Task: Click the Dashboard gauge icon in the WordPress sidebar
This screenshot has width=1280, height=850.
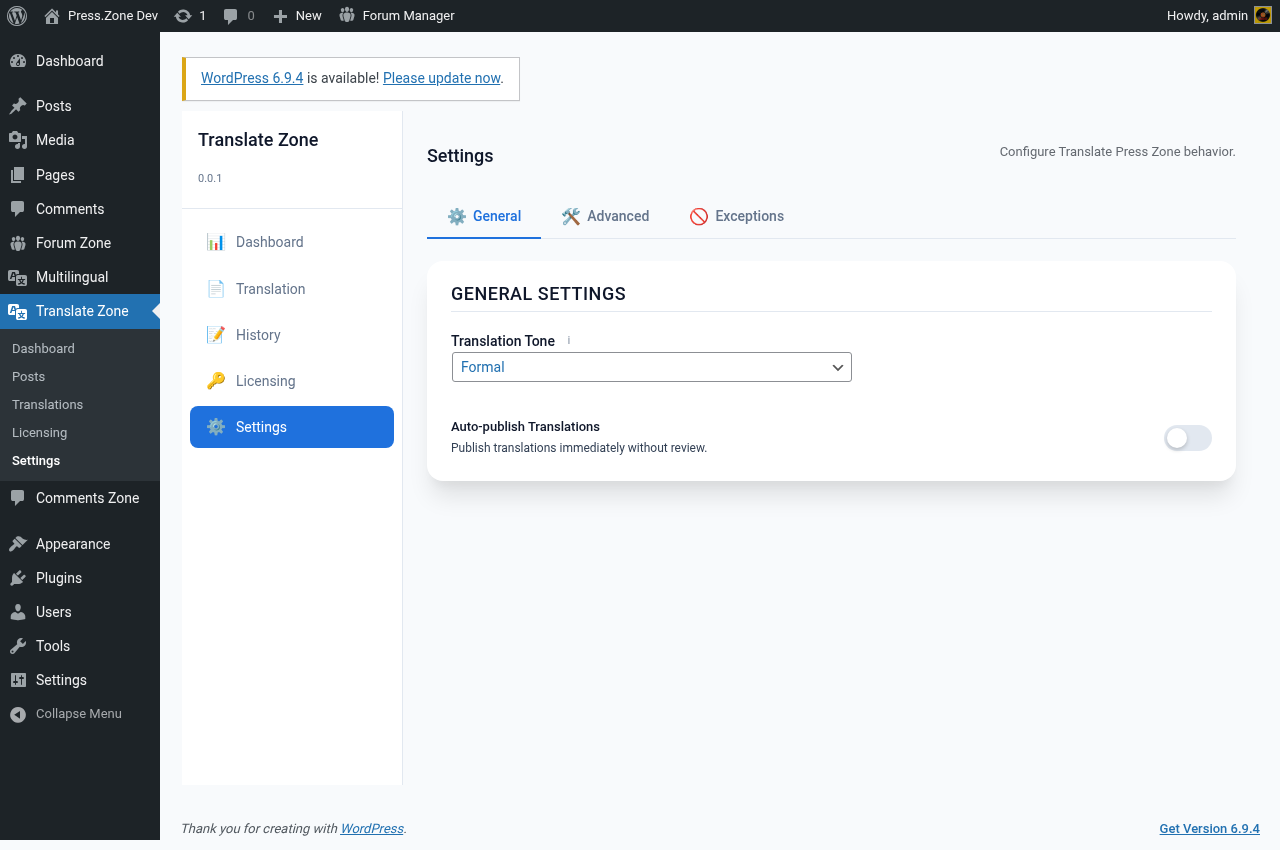Action: (18, 61)
